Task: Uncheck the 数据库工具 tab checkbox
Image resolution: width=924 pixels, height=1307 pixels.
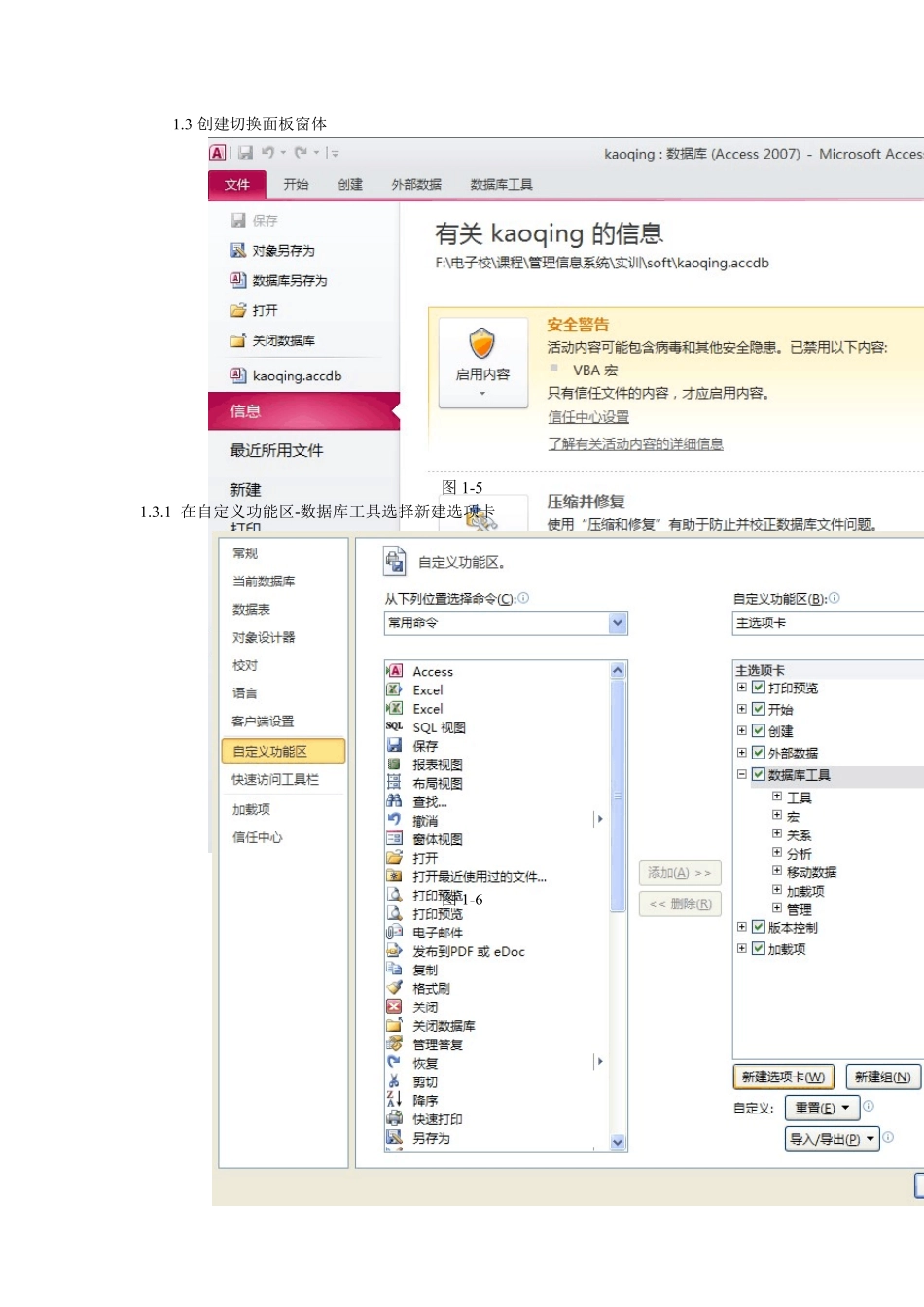Action: [759, 775]
